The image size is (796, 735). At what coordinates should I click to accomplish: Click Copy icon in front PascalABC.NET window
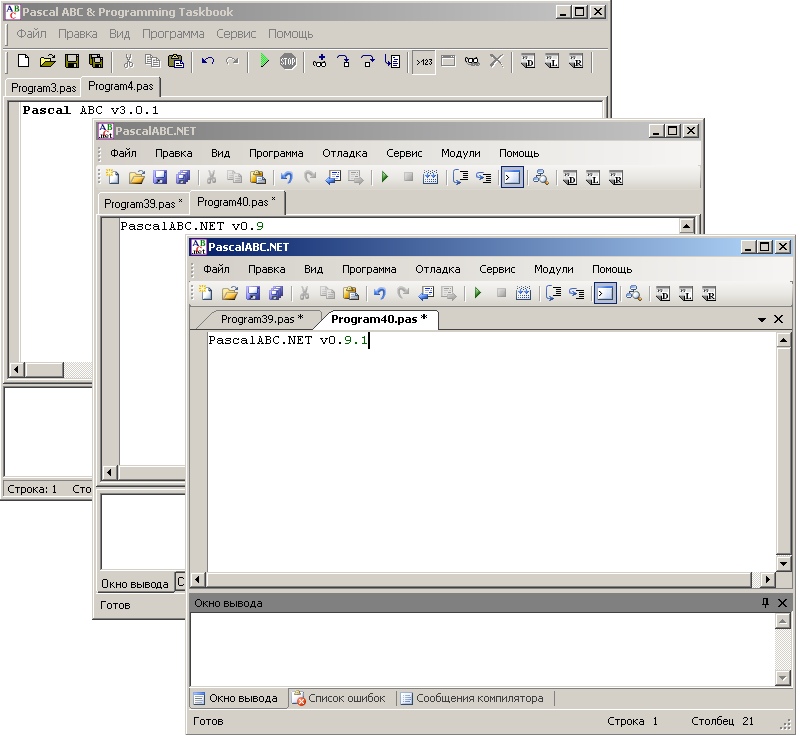327,293
